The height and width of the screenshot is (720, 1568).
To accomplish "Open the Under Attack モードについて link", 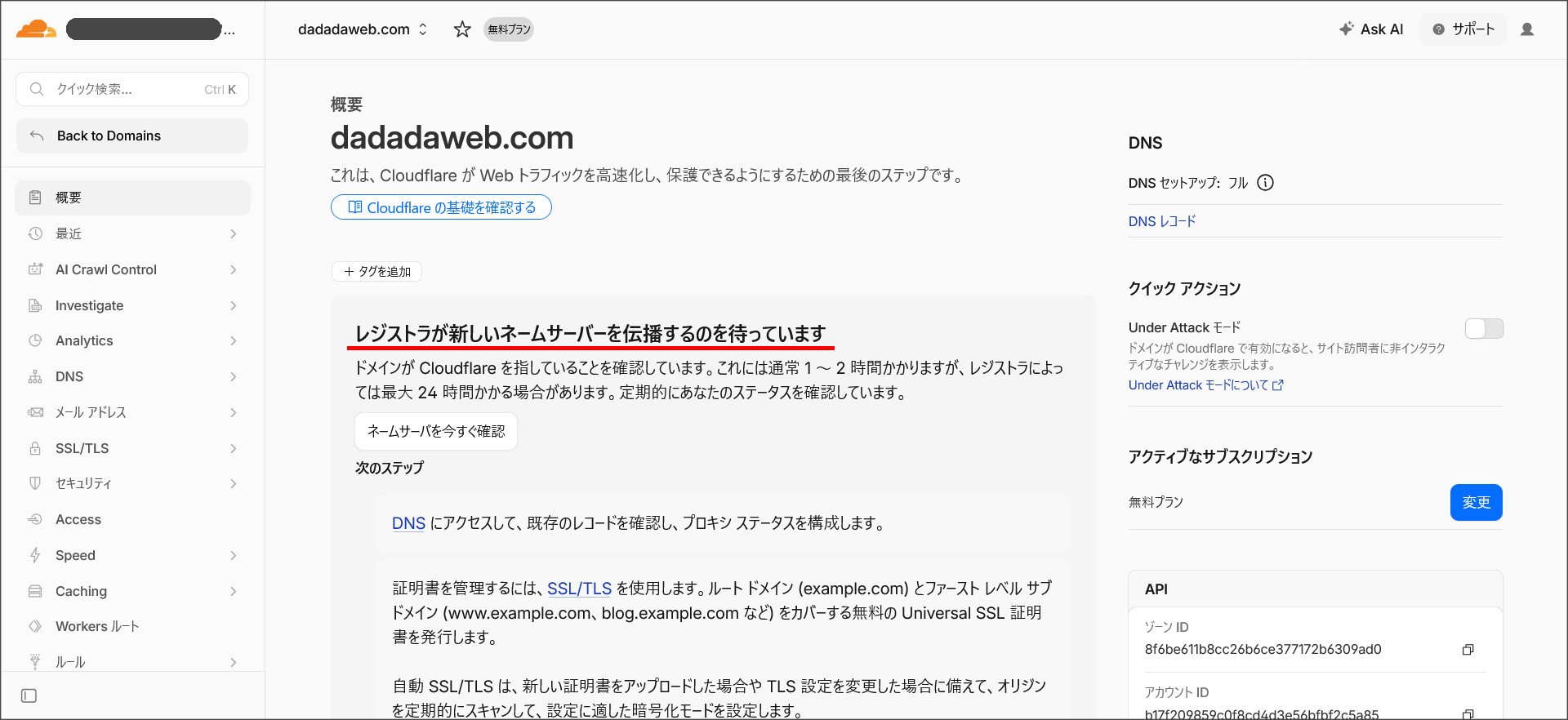I will pyautogui.click(x=1205, y=385).
